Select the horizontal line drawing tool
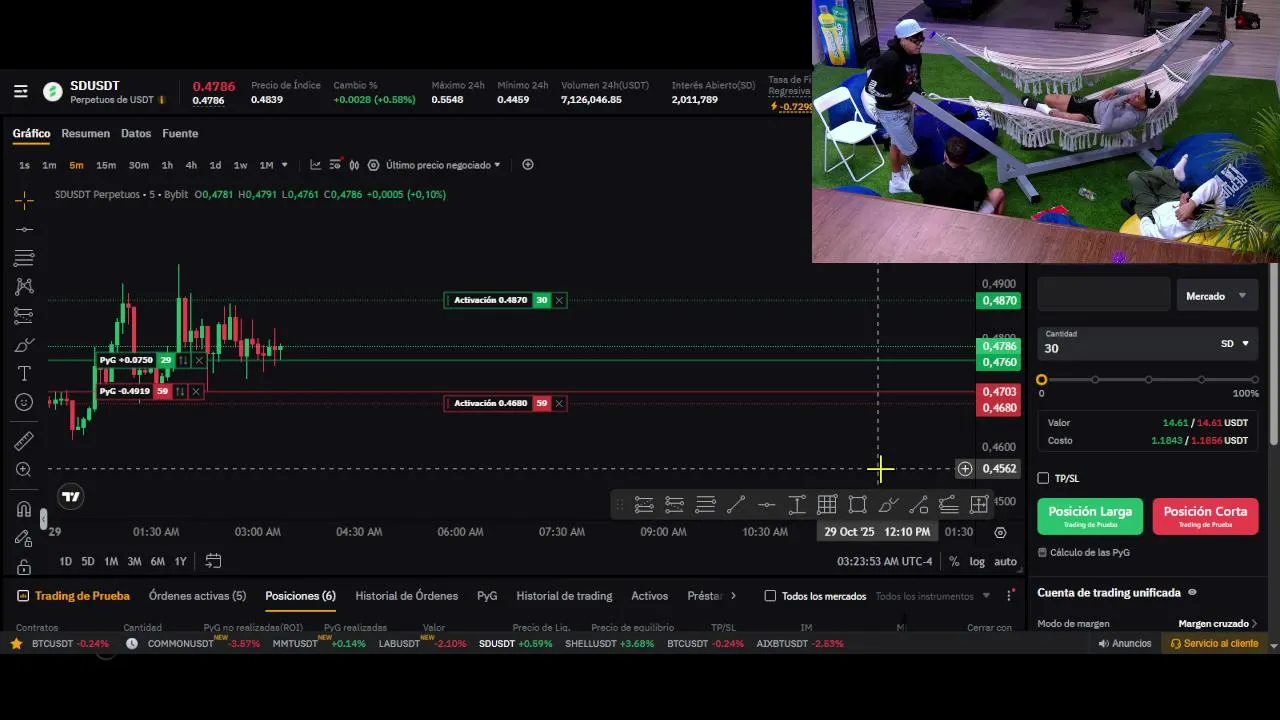Viewport: 1280px width, 720px height. [x=24, y=230]
